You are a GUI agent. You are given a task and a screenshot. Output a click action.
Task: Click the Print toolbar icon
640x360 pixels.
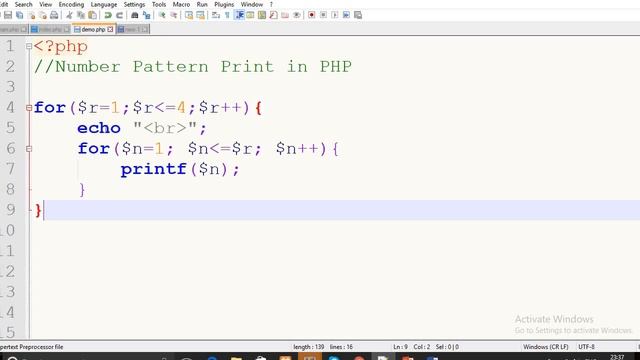(x=54, y=15)
